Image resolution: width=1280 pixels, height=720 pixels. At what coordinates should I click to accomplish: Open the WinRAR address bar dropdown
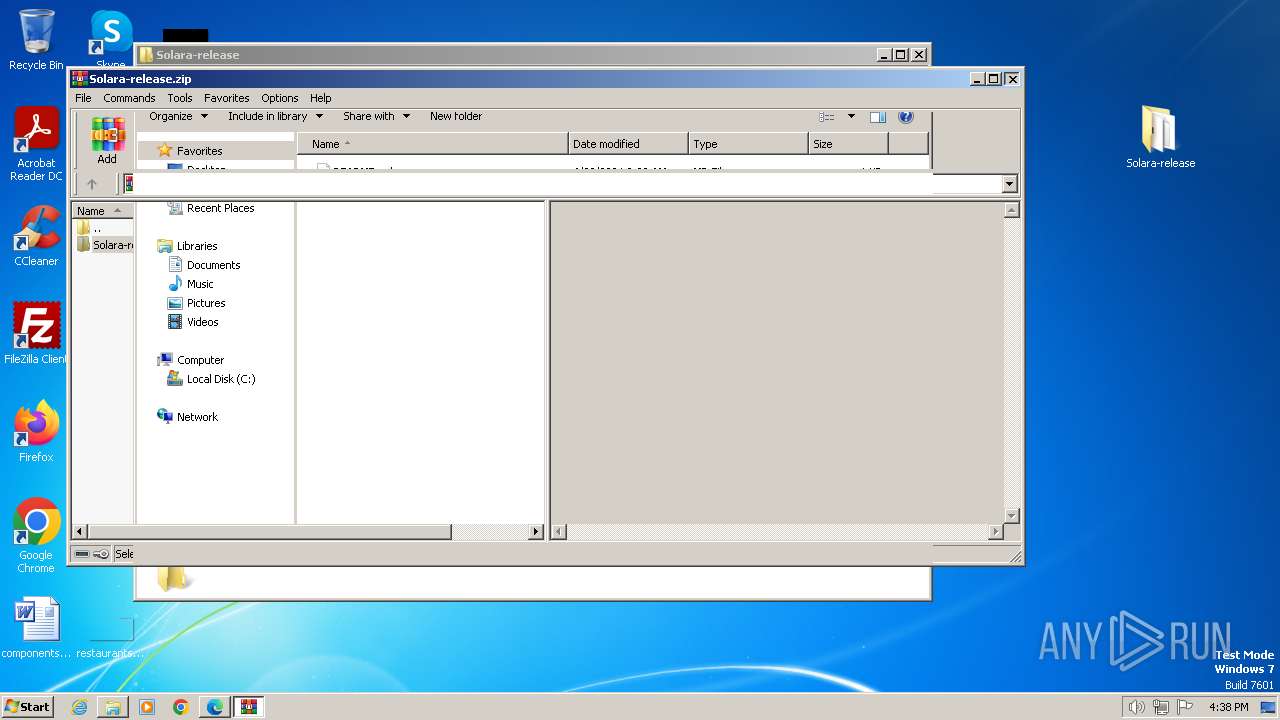coord(1009,184)
